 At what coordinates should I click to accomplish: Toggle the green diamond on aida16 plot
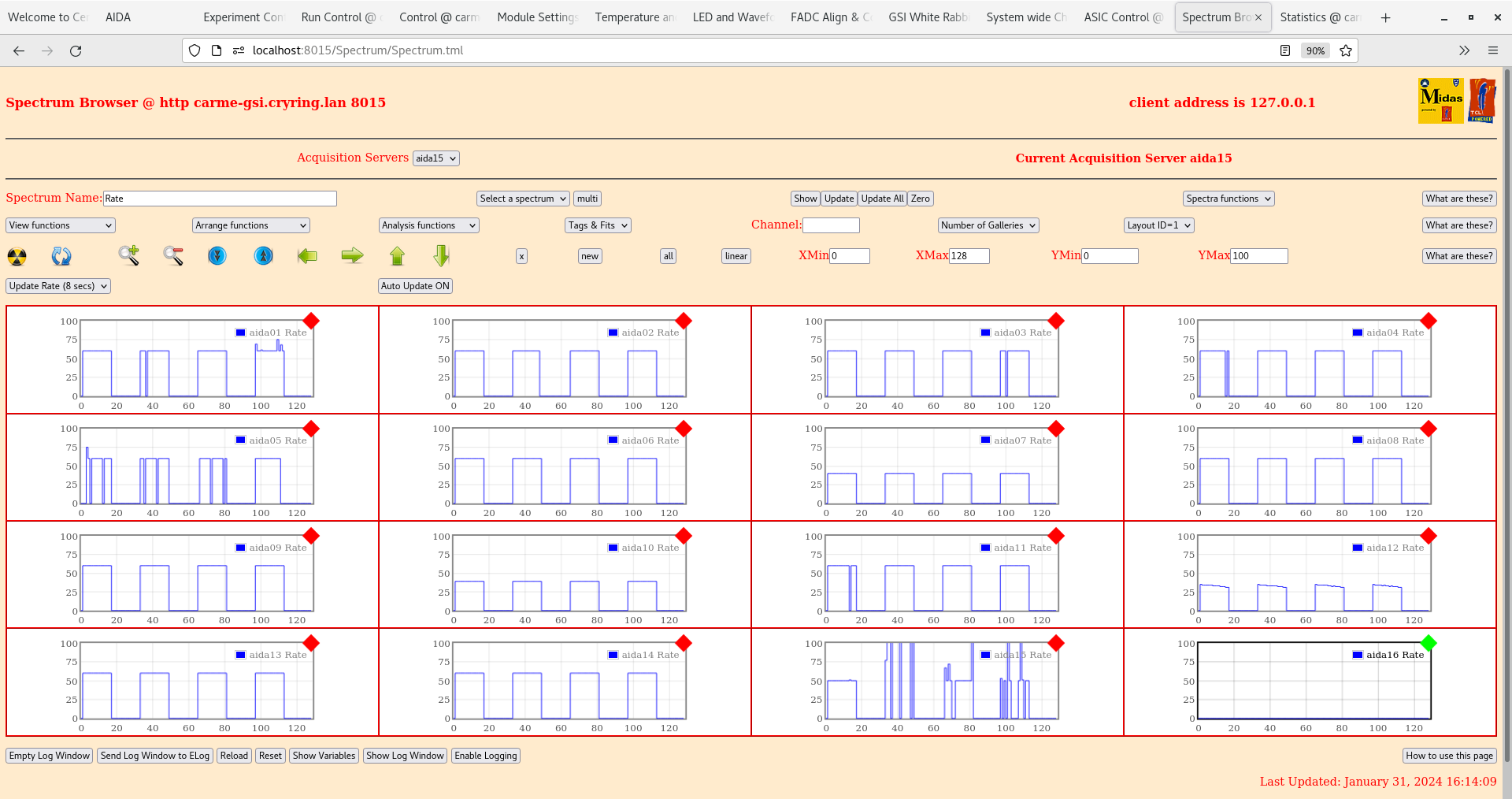click(x=1429, y=643)
